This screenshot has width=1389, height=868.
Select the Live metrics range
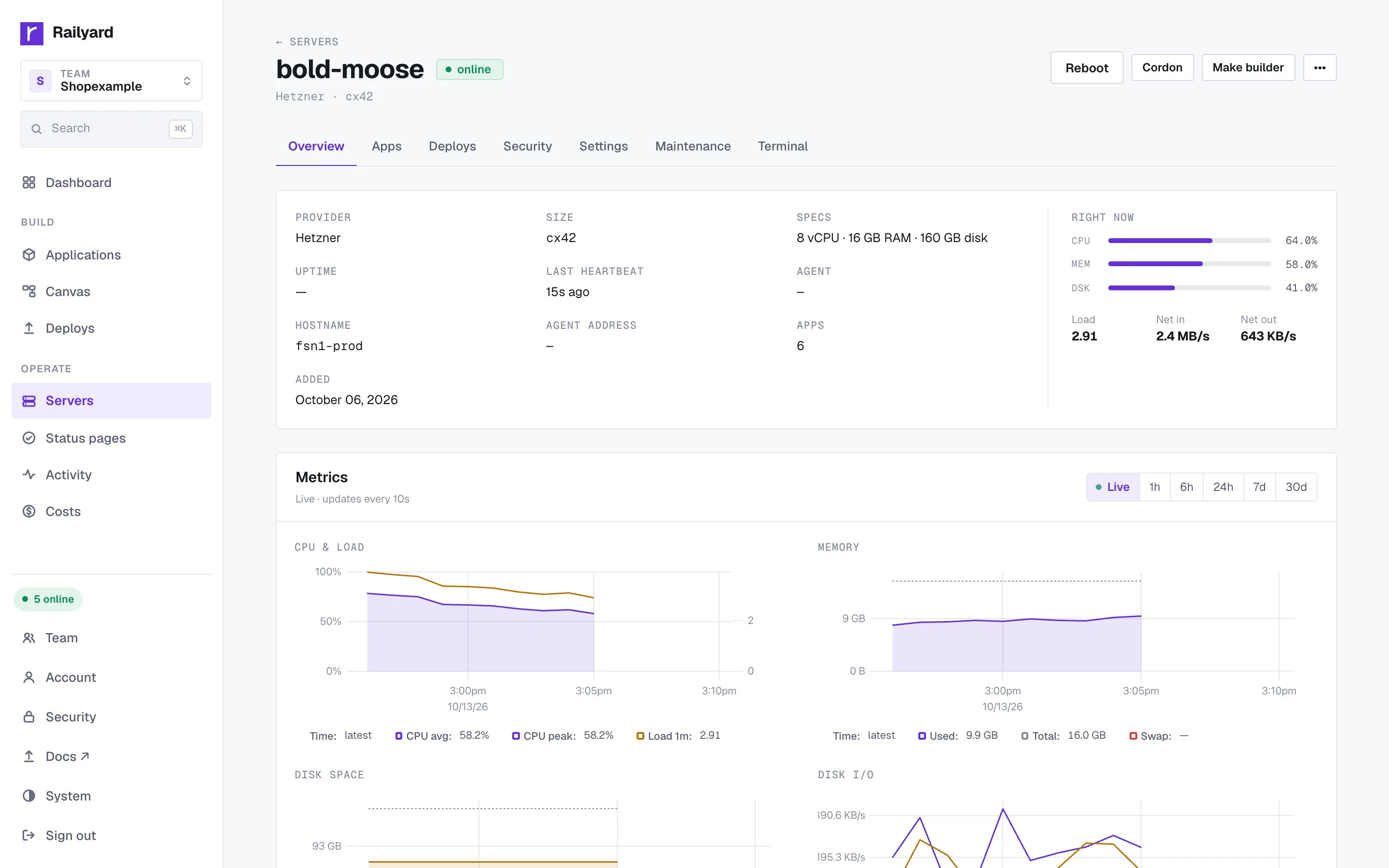click(1113, 487)
